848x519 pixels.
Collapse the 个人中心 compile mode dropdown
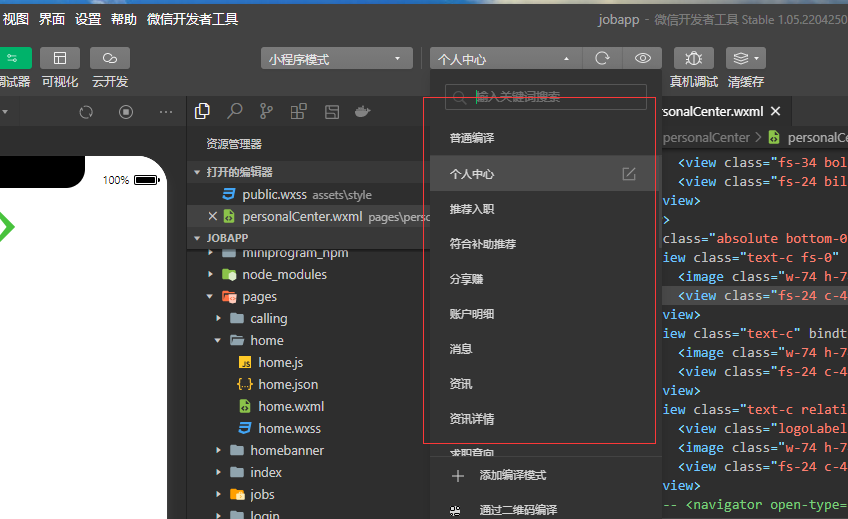[506, 58]
